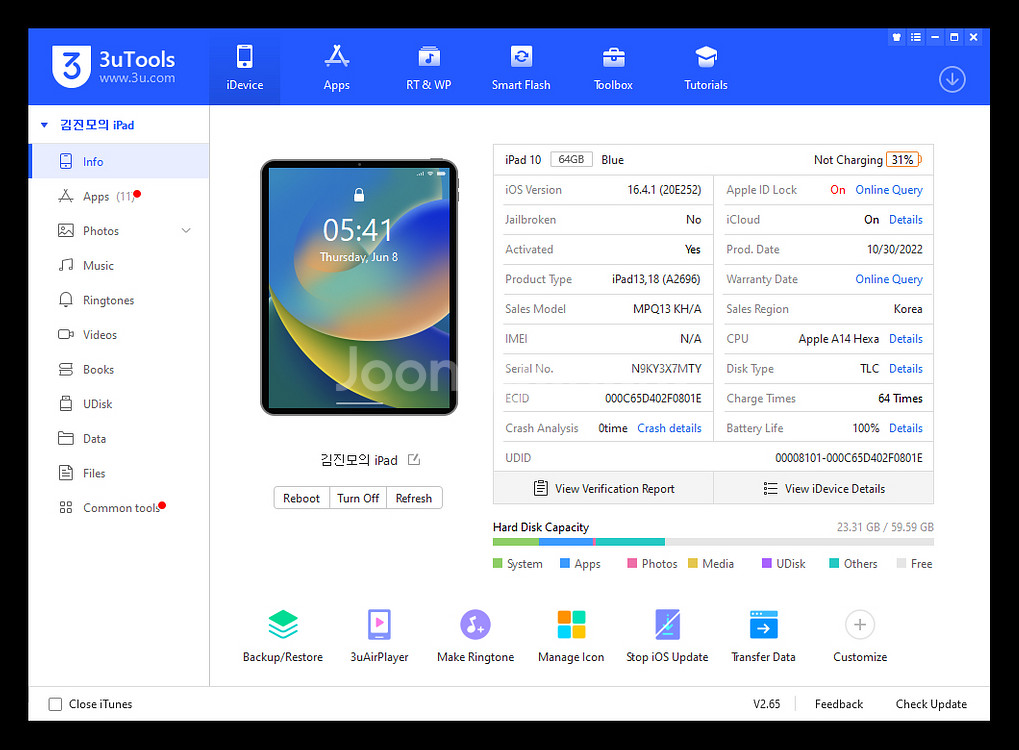The width and height of the screenshot is (1019, 750).
Task: Click the Customize plus icon
Action: [x=860, y=625]
